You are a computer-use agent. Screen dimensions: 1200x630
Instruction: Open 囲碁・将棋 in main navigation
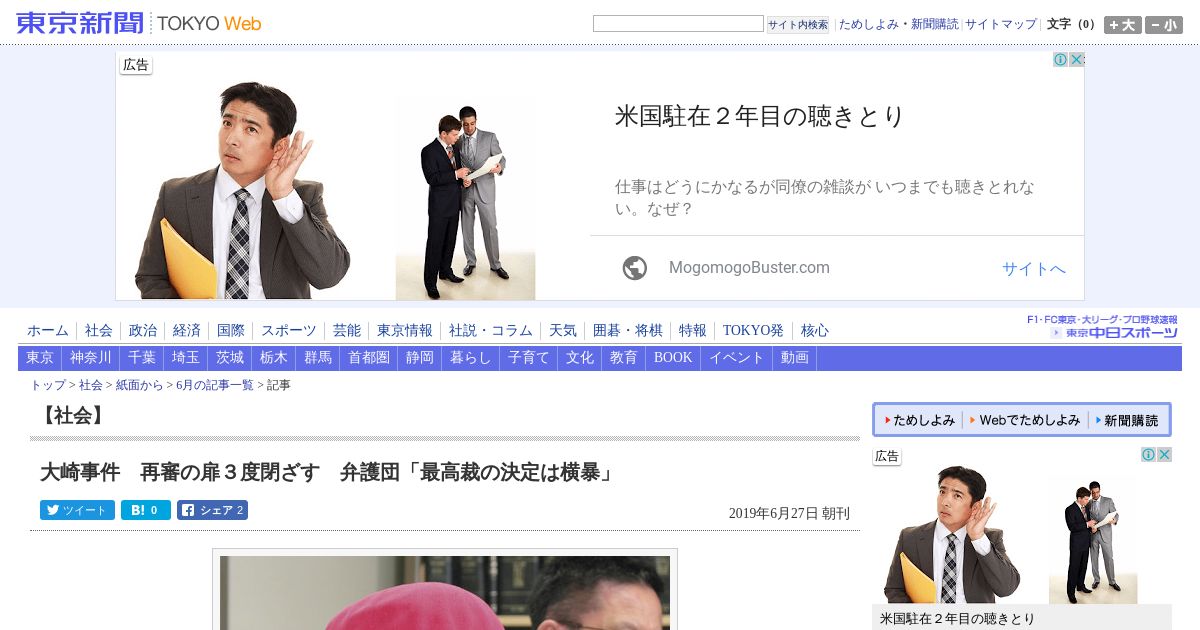point(628,330)
